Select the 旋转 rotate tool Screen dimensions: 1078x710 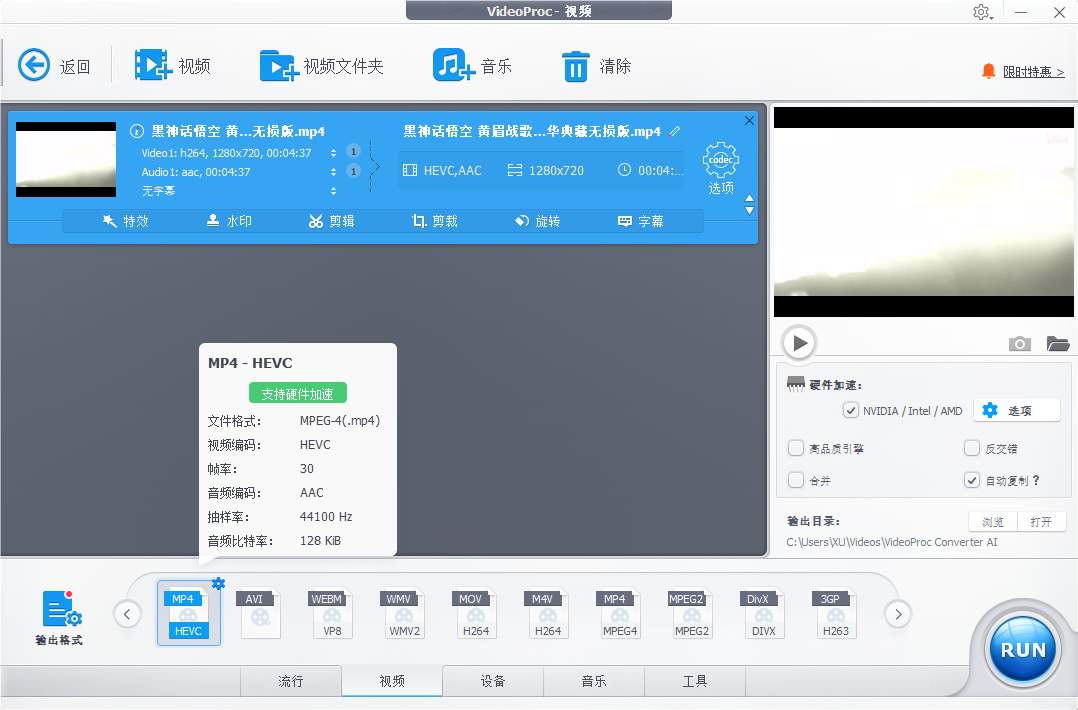point(539,221)
